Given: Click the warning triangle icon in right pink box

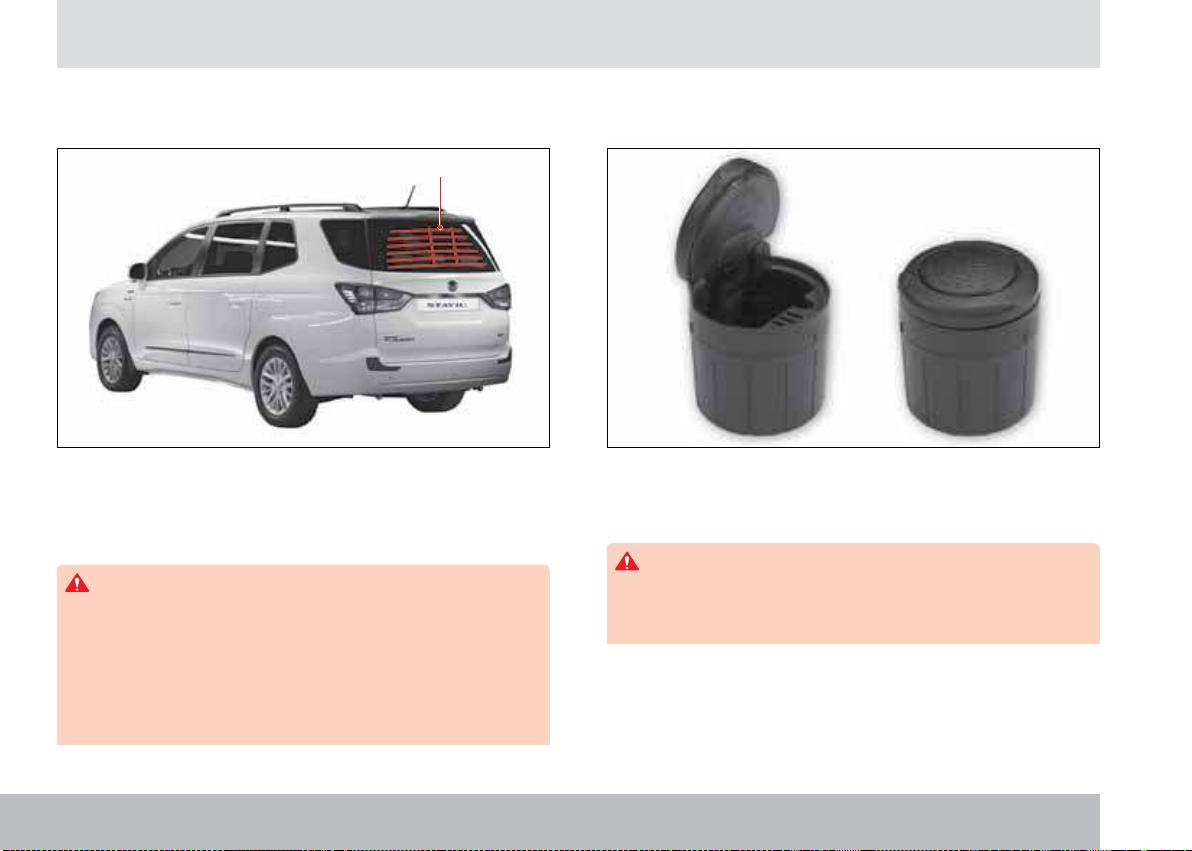Looking at the screenshot, I should point(626,561).
